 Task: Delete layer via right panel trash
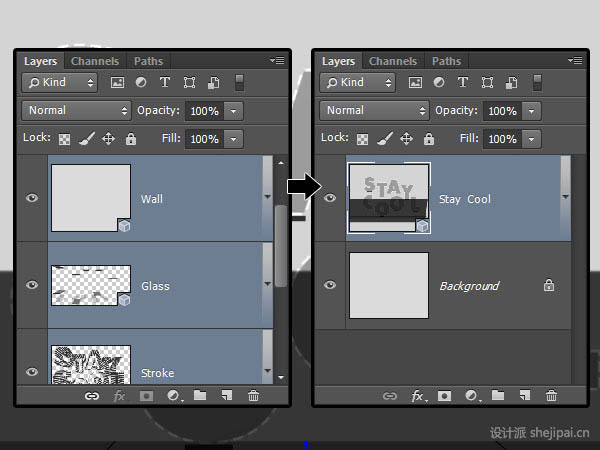551,395
